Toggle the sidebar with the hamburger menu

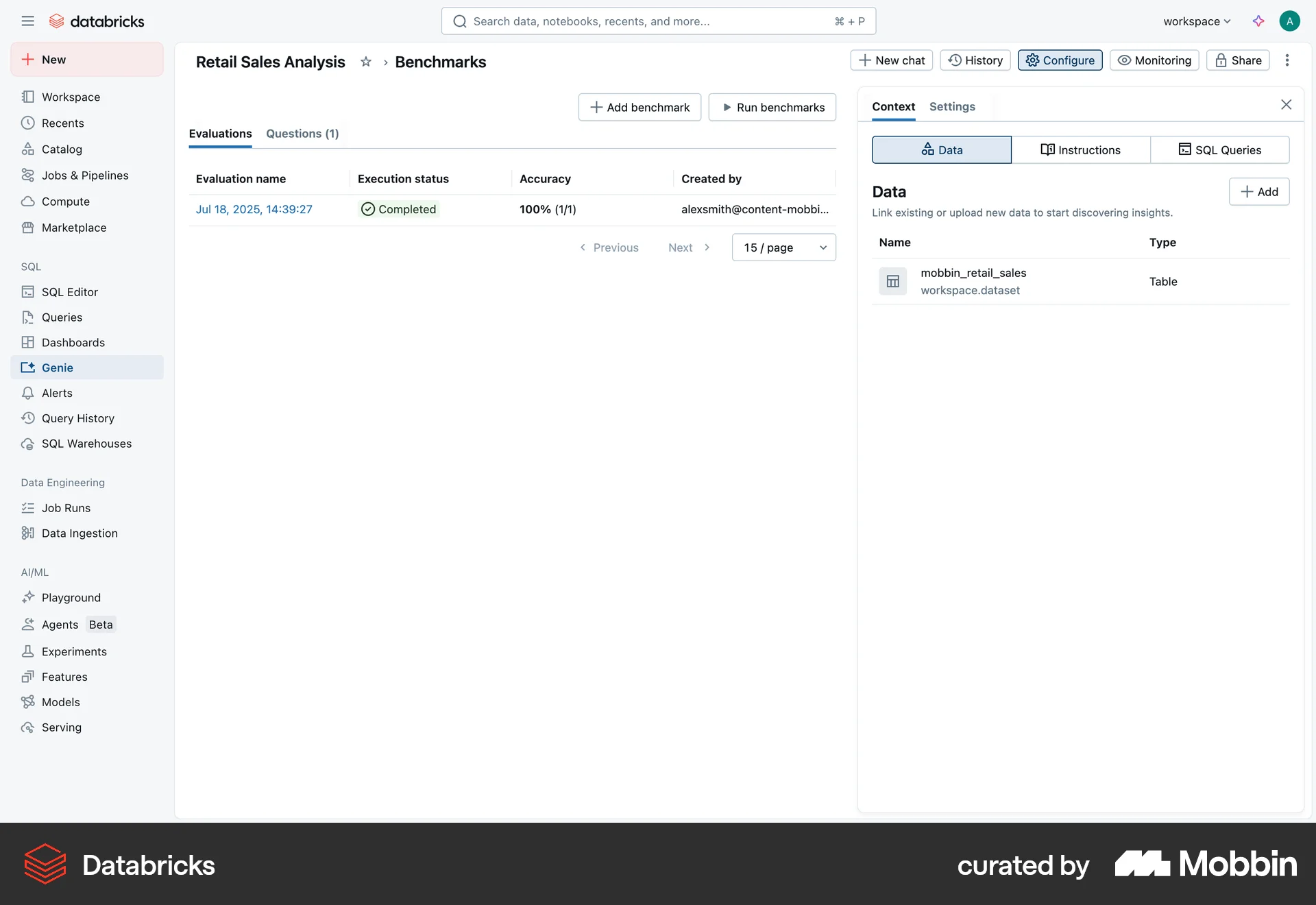[28, 21]
